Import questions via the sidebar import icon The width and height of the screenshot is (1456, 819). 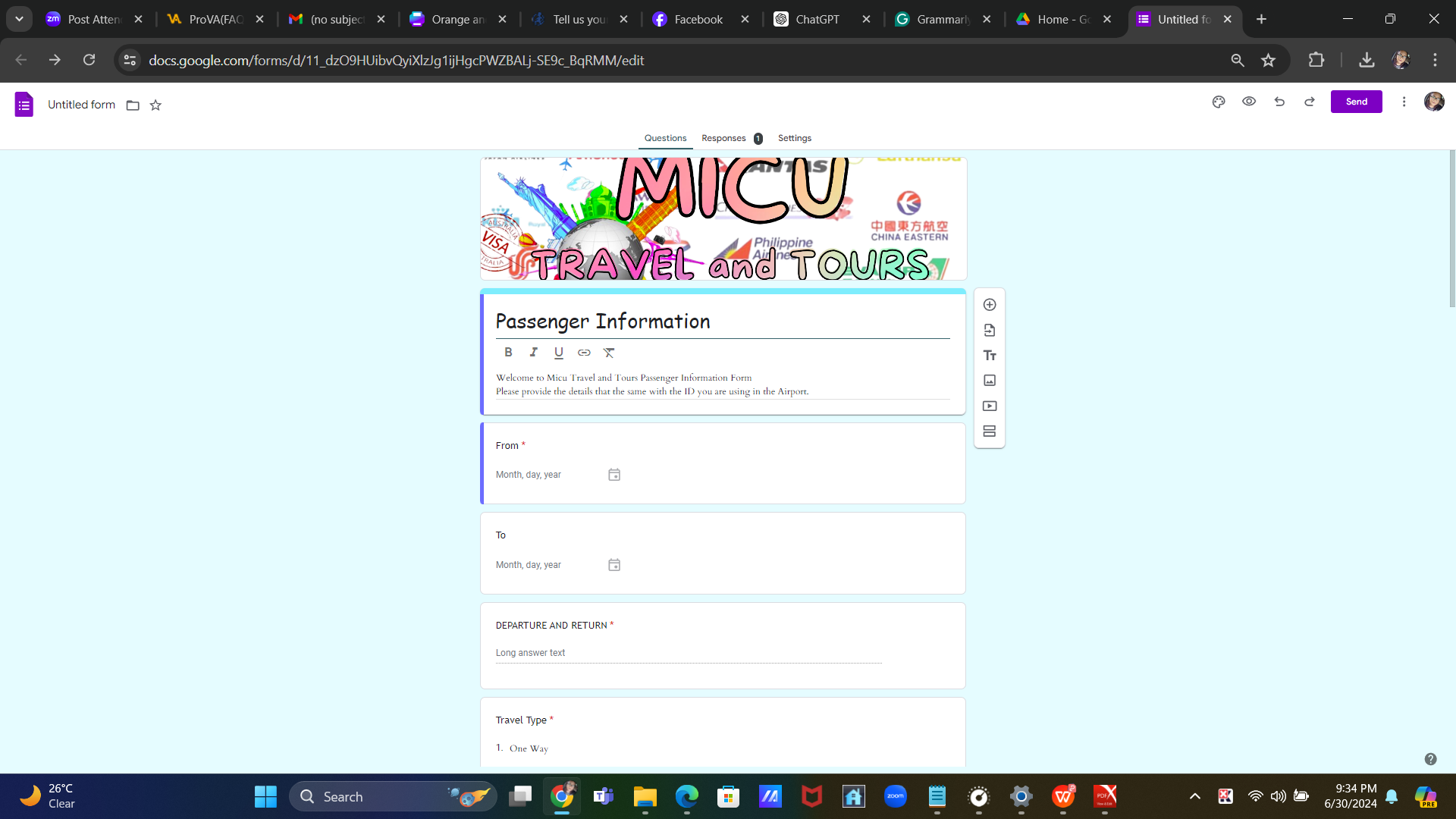coord(990,330)
